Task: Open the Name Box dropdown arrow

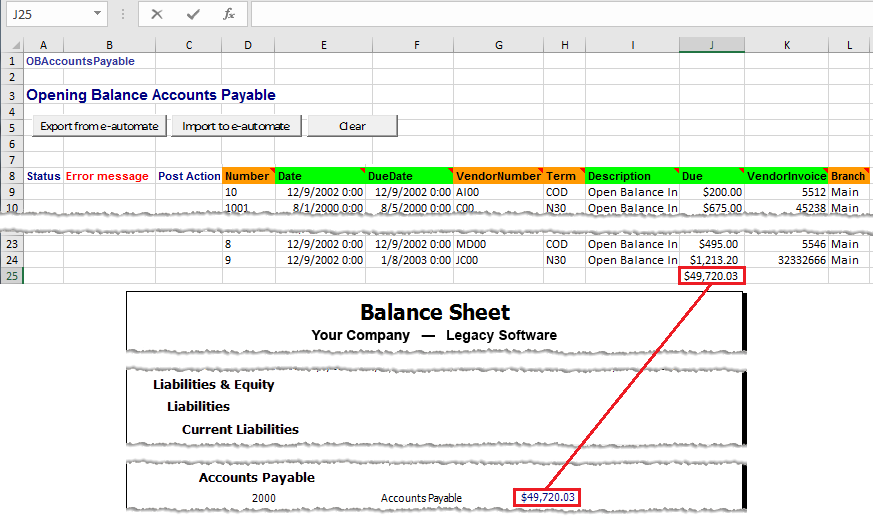Action: tap(96, 14)
